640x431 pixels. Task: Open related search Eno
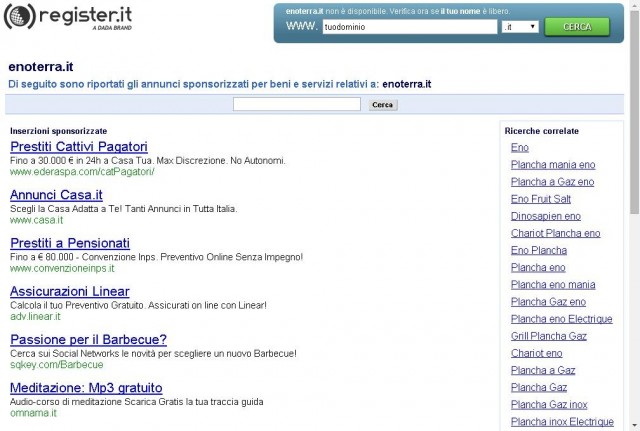(520, 147)
